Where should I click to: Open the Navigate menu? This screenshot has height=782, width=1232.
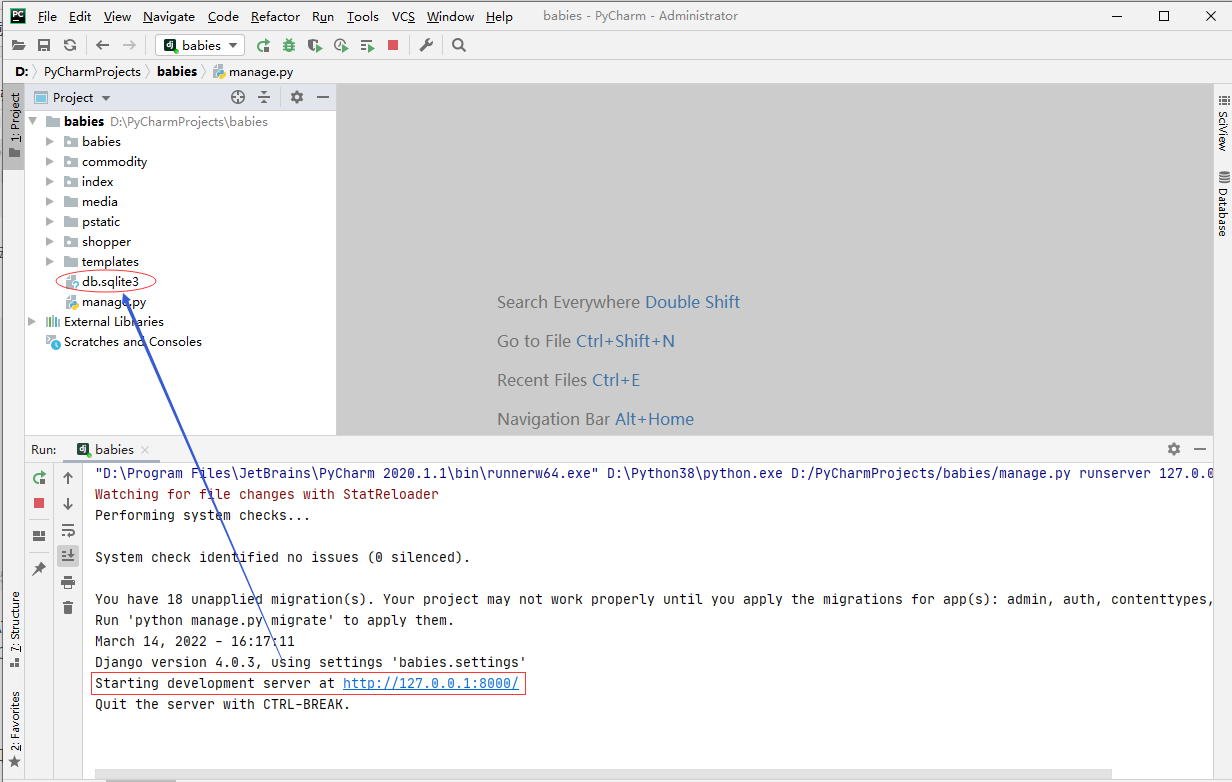tap(169, 16)
